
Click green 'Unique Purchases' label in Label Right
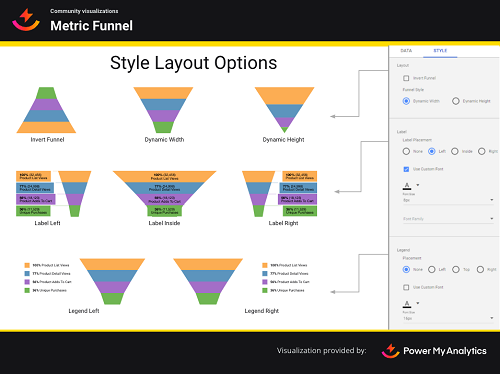300,211
